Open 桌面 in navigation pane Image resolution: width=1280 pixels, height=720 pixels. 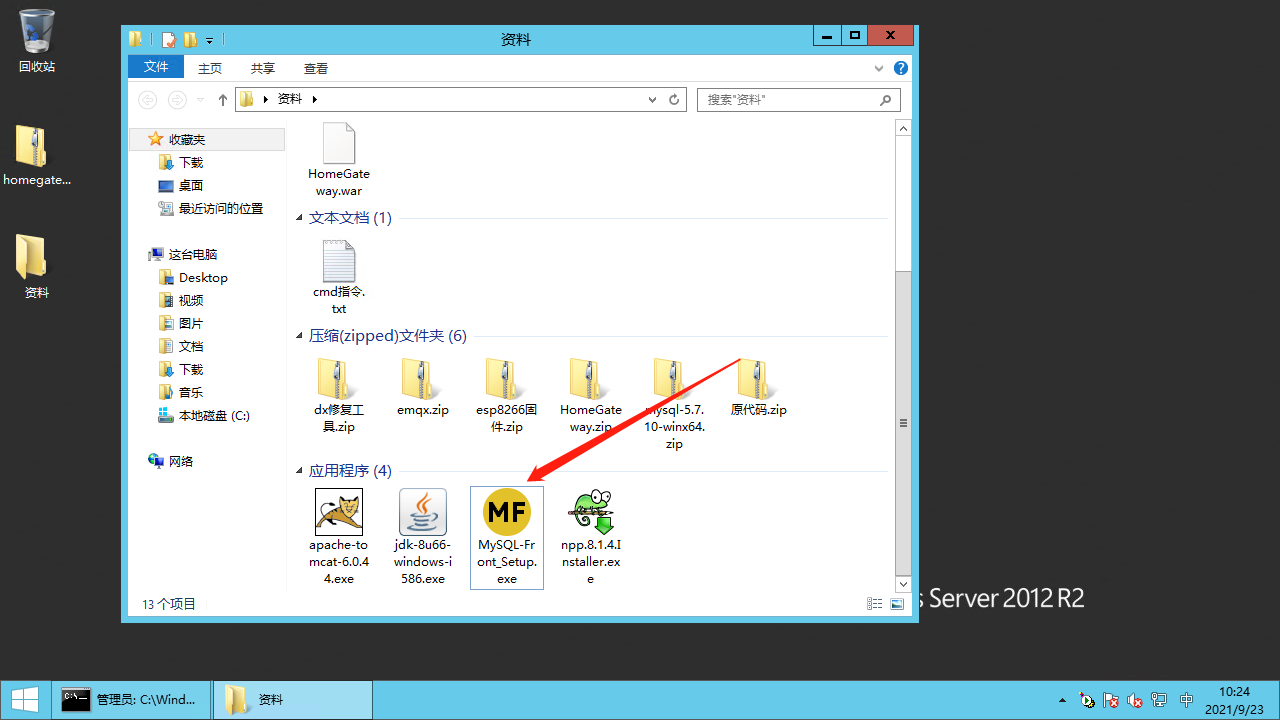coord(181,185)
